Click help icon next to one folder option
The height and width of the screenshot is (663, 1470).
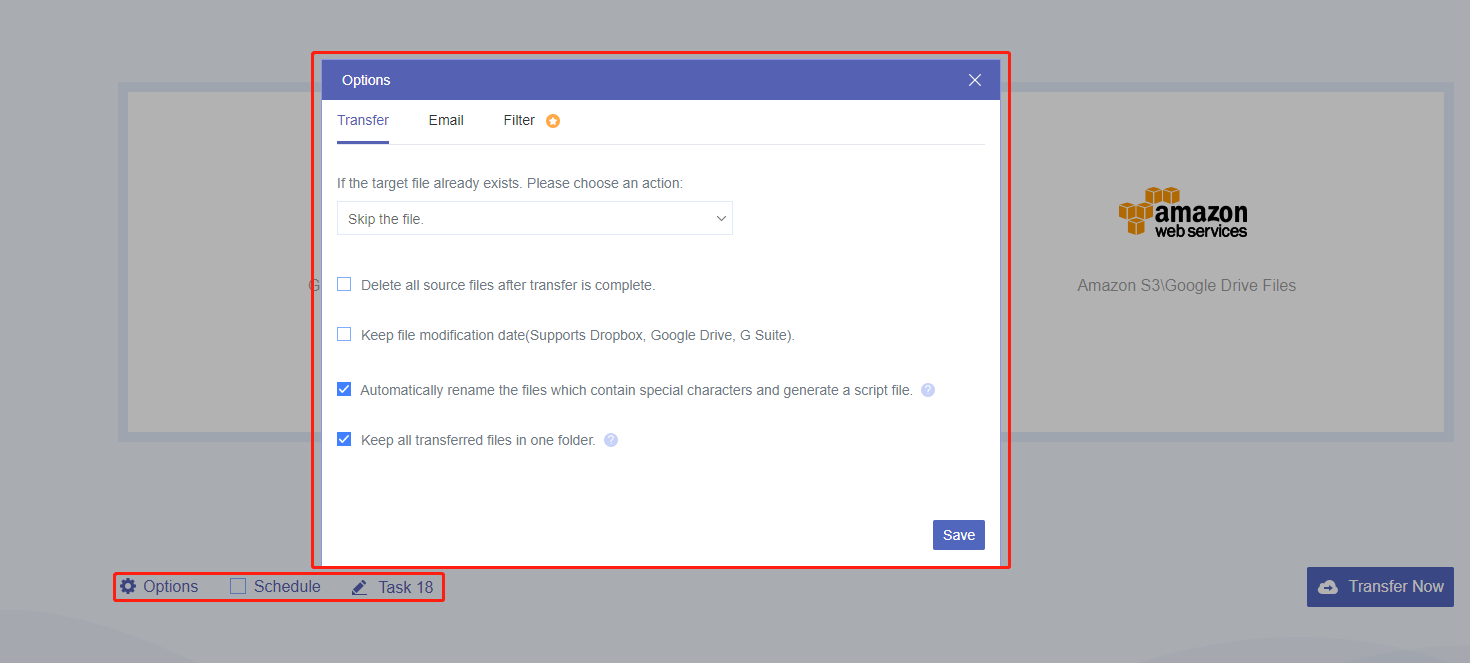coord(611,440)
